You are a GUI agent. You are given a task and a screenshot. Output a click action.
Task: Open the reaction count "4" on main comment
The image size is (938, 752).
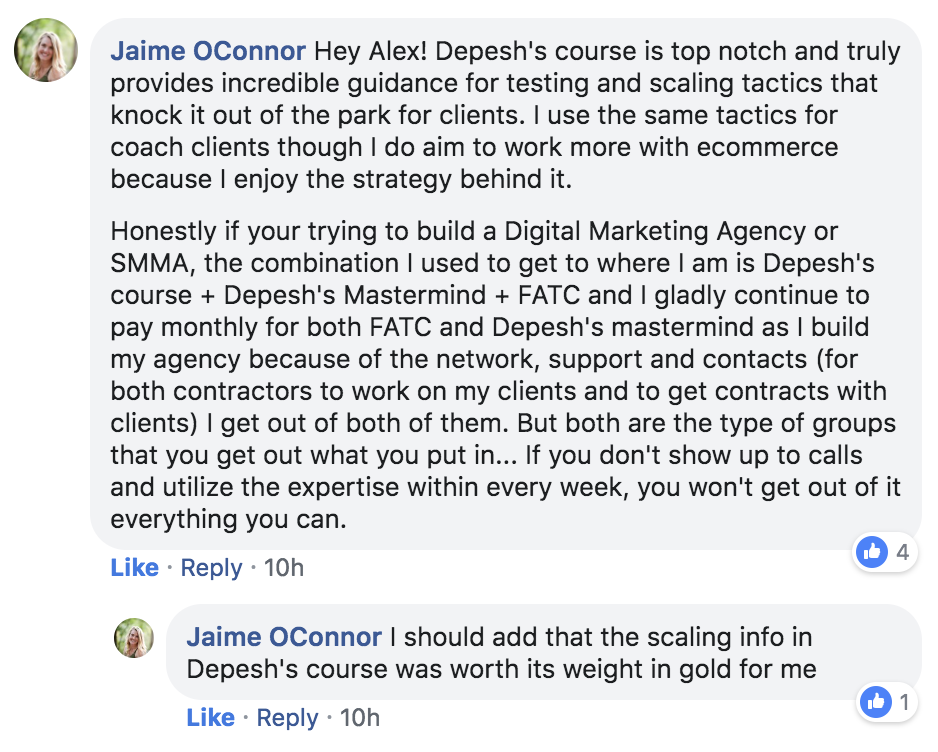[903, 551]
